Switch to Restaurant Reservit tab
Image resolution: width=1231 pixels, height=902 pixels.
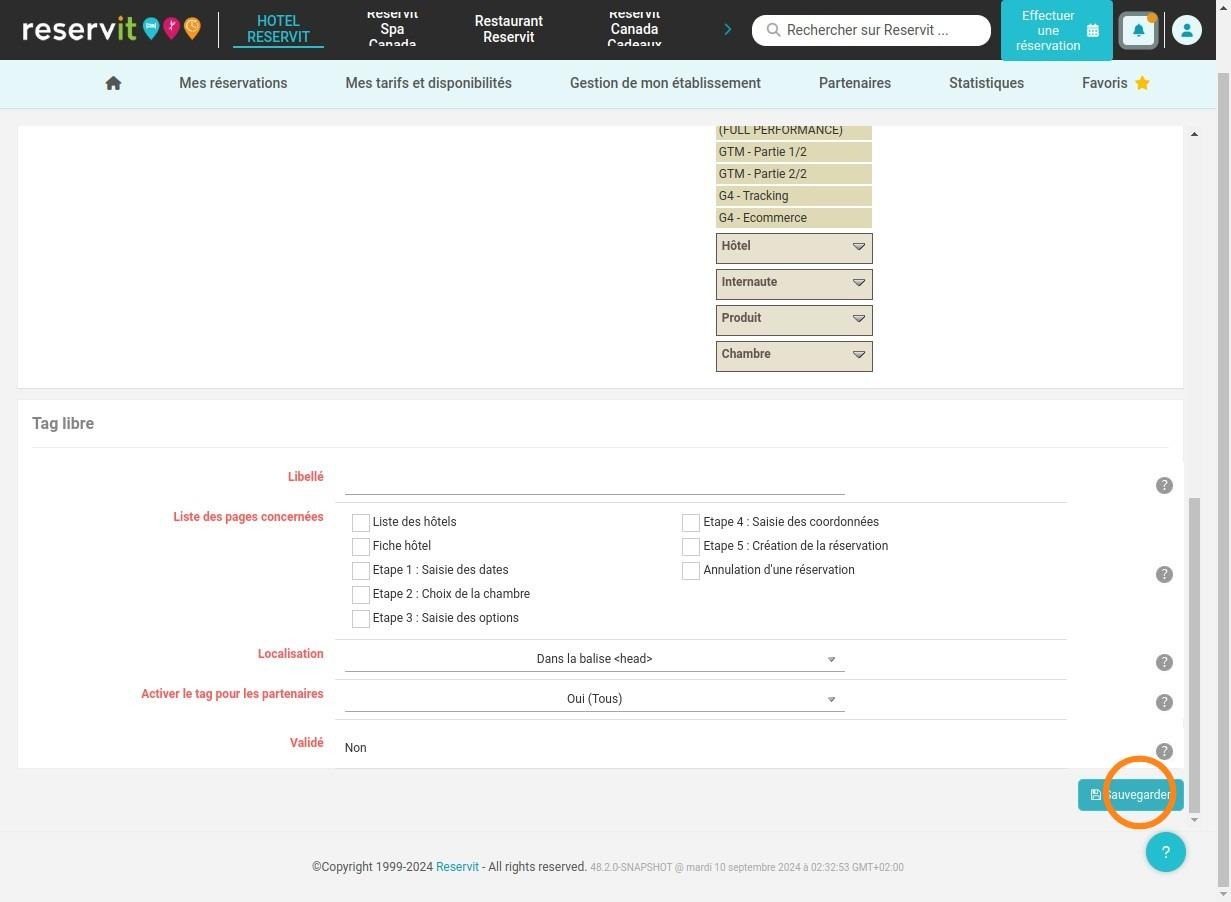tap(509, 29)
